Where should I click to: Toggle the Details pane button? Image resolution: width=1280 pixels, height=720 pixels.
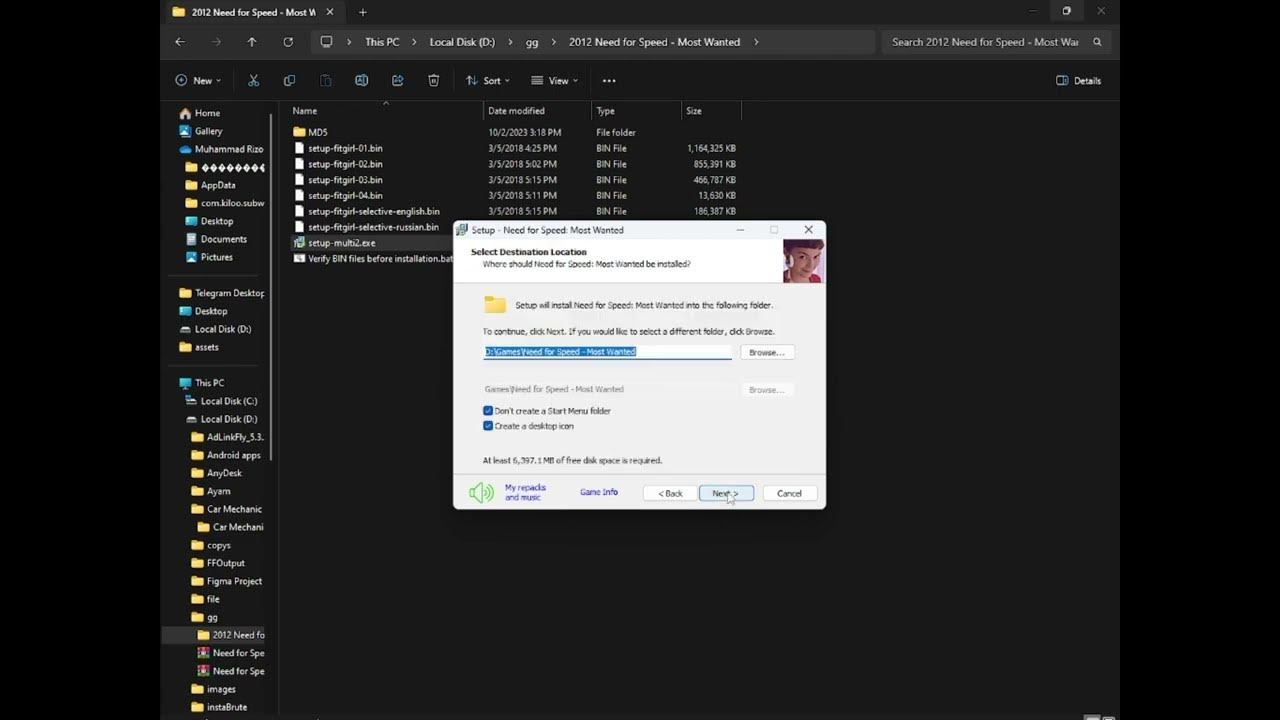pyautogui.click(x=1078, y=80)
